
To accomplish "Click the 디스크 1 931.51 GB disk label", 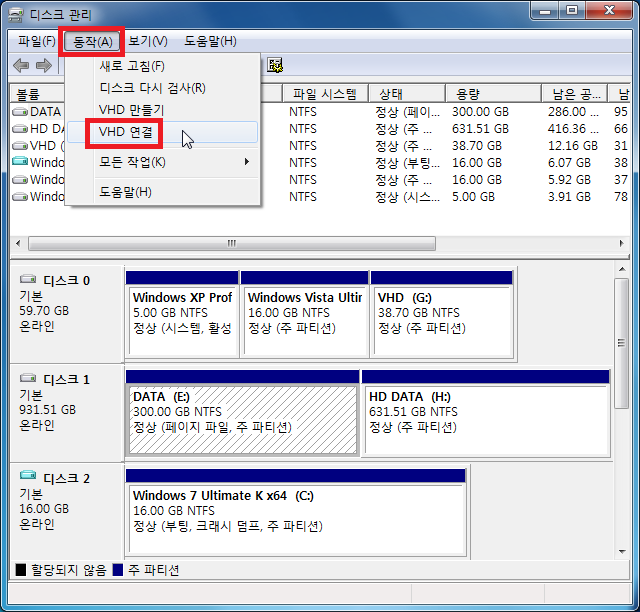I will [66, 413].
